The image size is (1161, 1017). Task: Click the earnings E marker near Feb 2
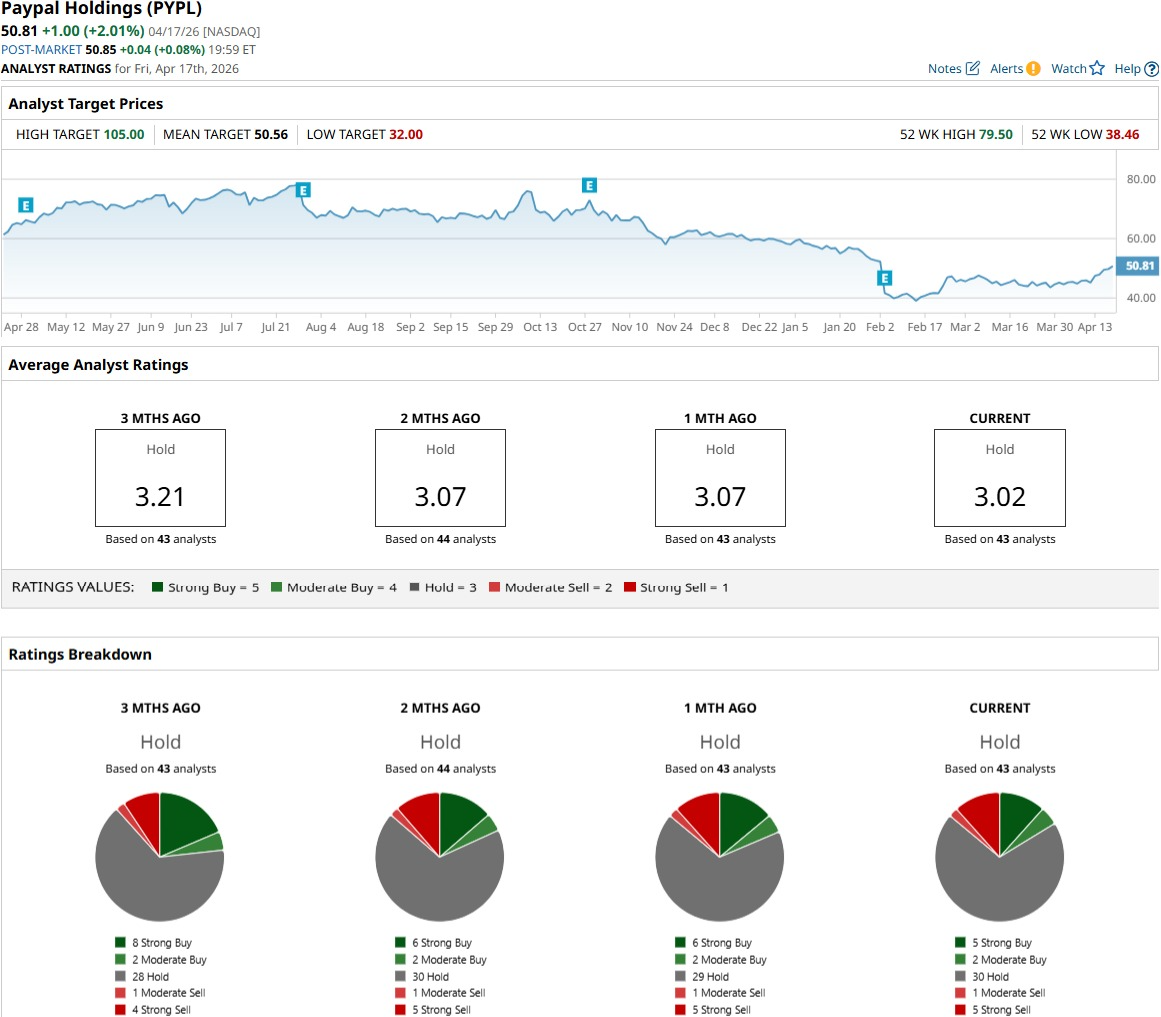884,278
